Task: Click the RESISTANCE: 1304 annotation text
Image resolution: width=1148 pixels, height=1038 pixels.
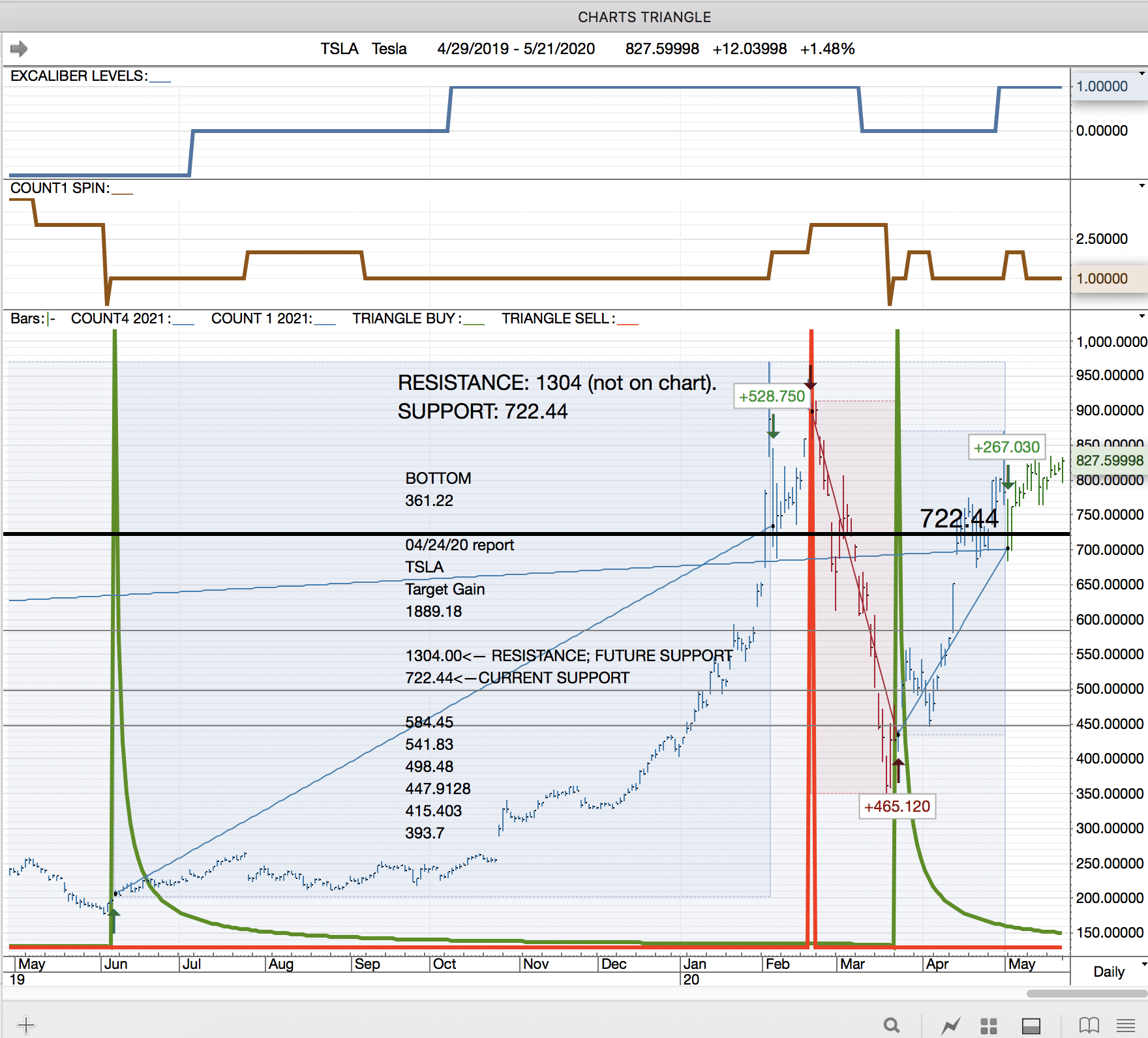Action: pyautogui.click(x=557, y=383)
